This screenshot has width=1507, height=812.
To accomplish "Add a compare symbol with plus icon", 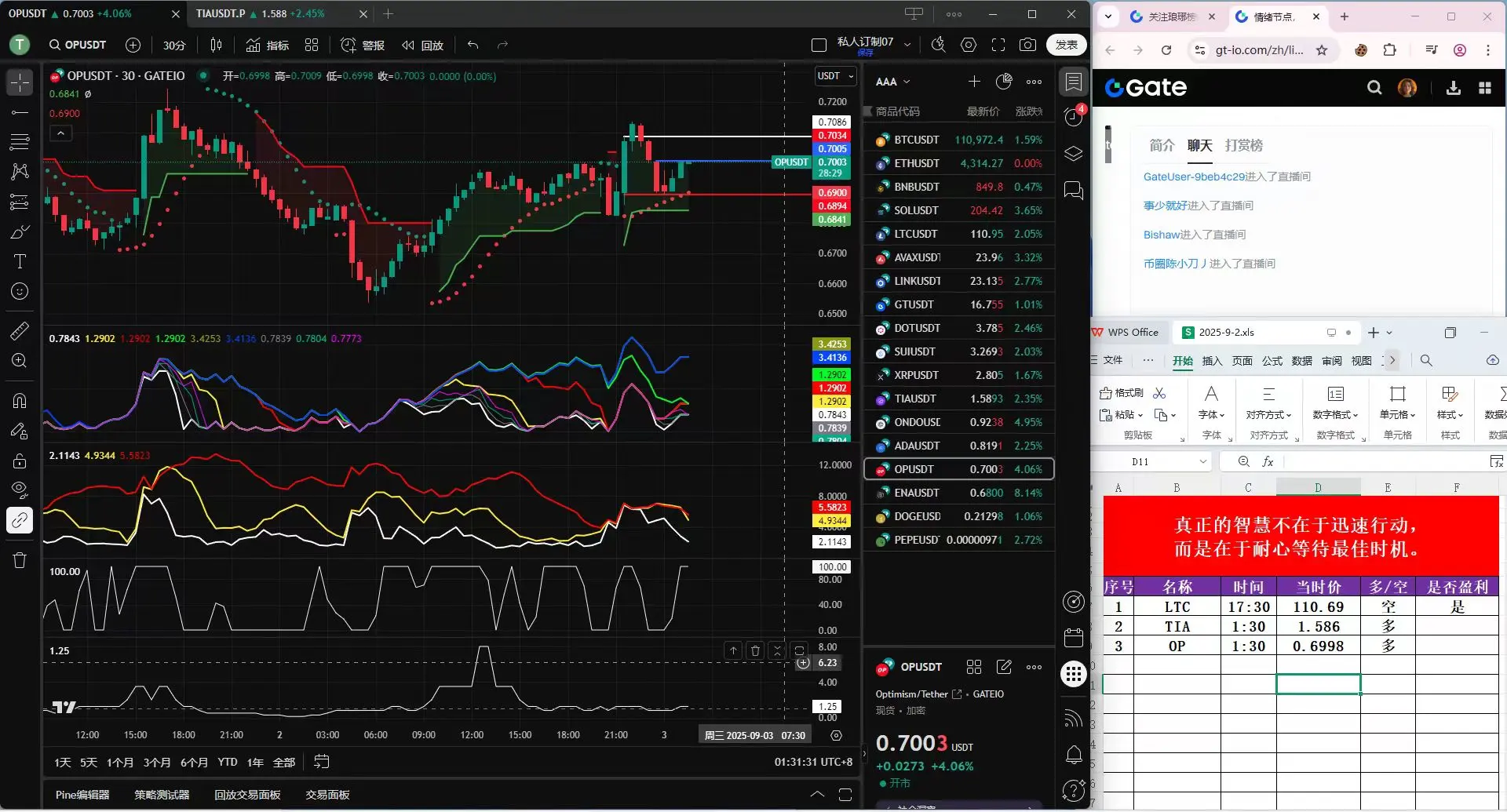I will click(133, 46).
